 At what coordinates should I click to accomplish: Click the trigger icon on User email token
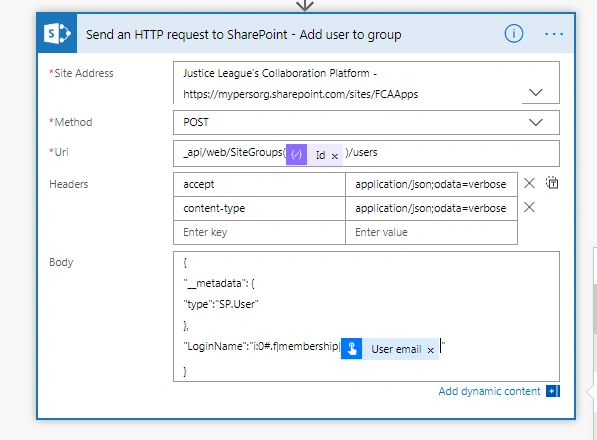click(351, 348)
